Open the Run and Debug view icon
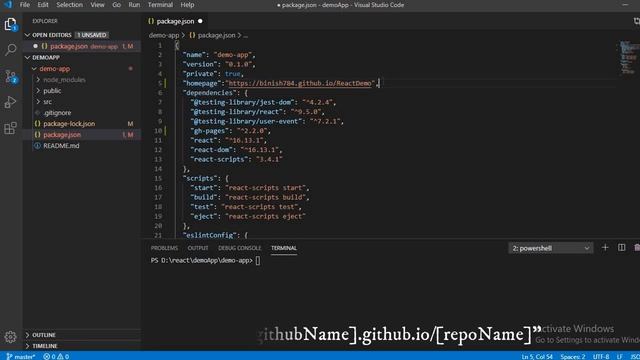This screenshot has height=360, width=640. coord(10,102)
